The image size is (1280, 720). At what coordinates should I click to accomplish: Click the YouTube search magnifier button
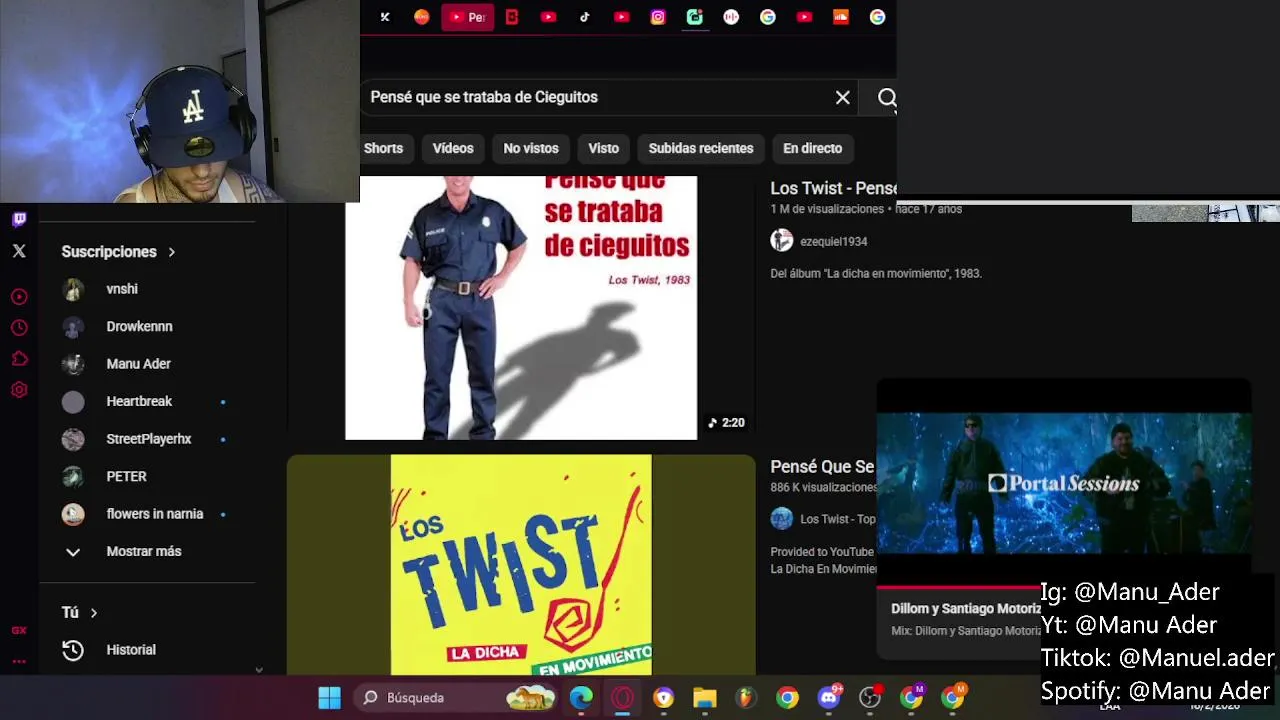click(887, 97)
